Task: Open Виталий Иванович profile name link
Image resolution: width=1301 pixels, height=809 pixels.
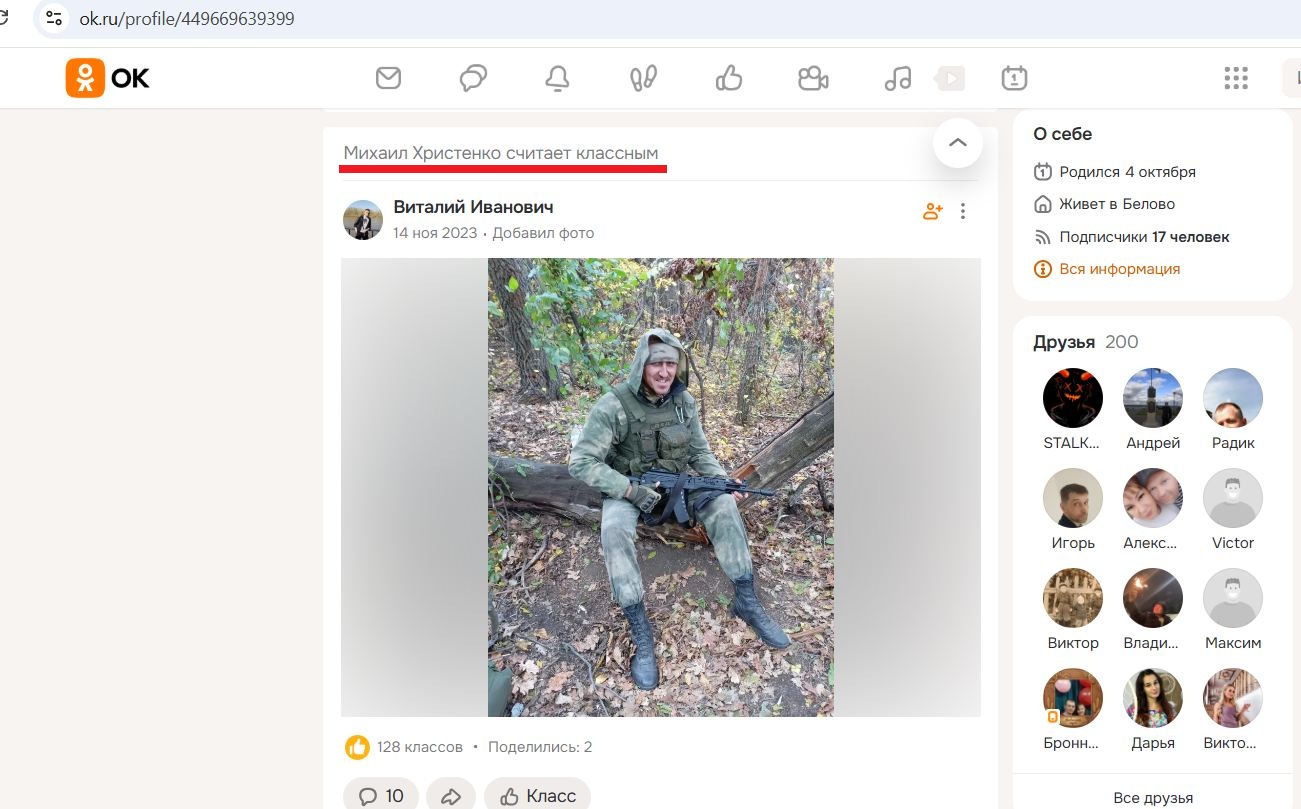Action: 473,207
